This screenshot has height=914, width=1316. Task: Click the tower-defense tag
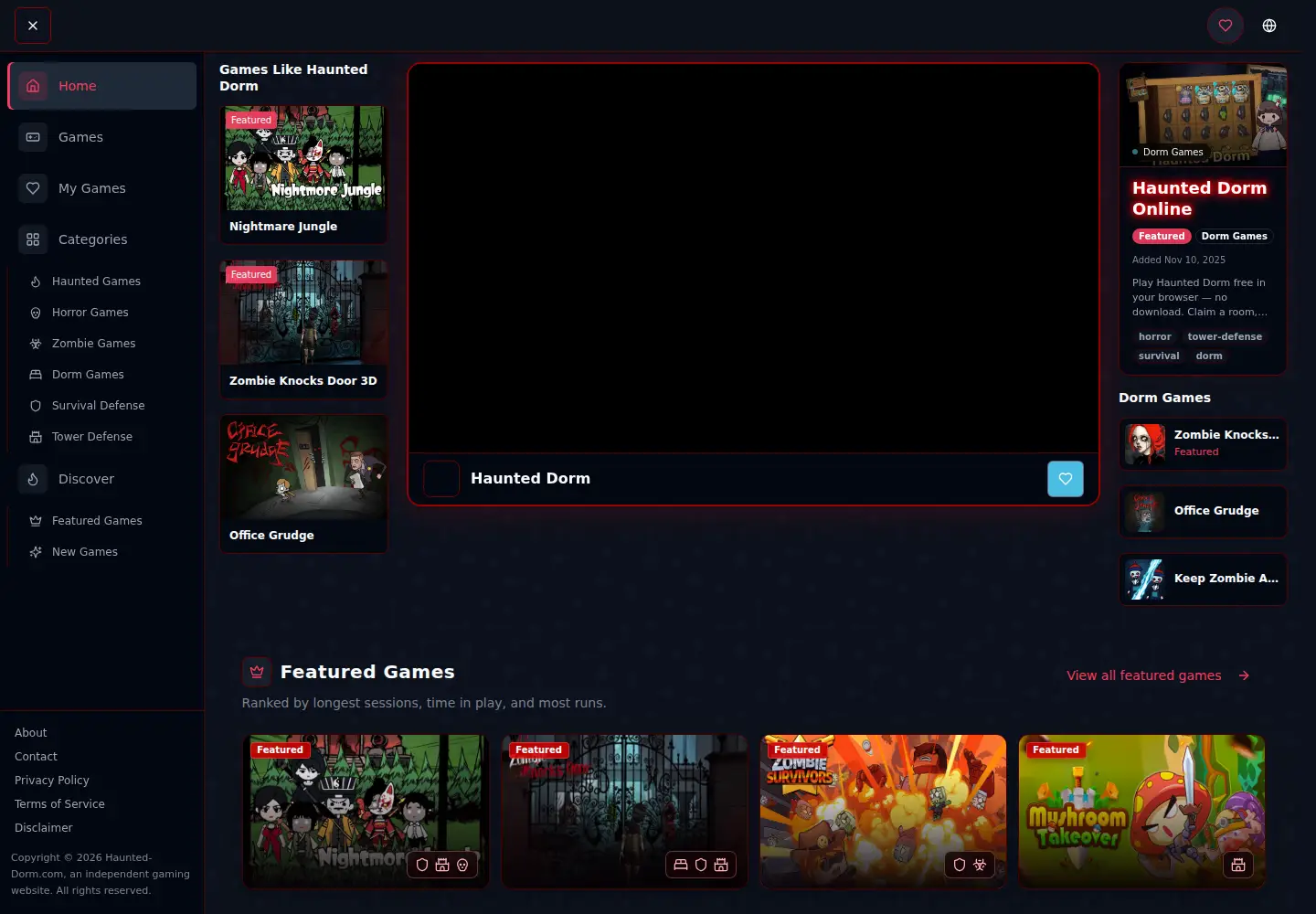[x=1225, y=336]
